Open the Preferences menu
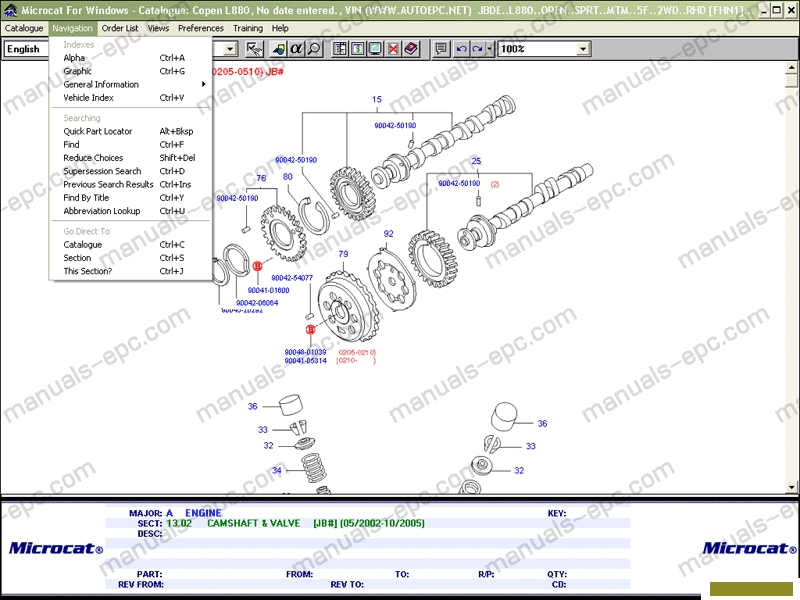 (x=201, y=28)
